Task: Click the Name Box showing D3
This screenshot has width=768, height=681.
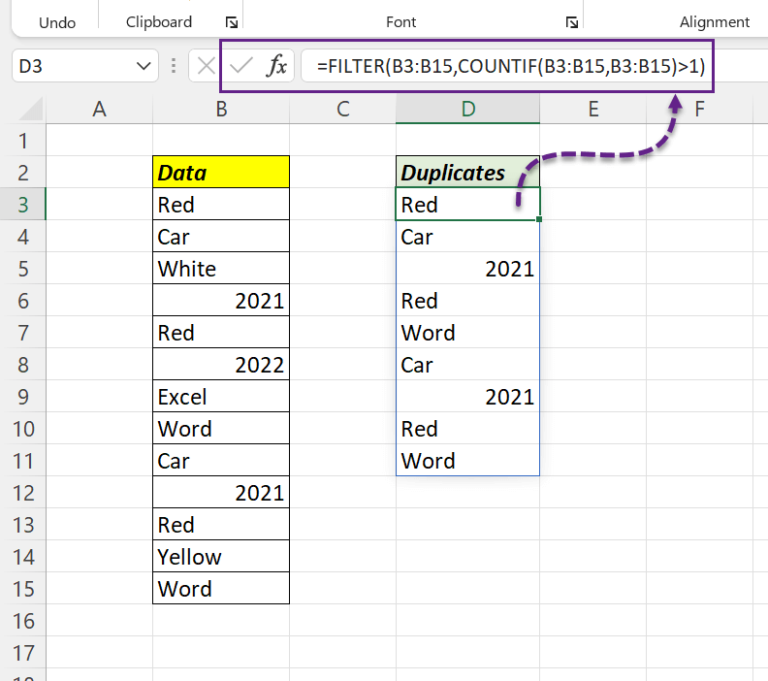Action: click(85, 66)
